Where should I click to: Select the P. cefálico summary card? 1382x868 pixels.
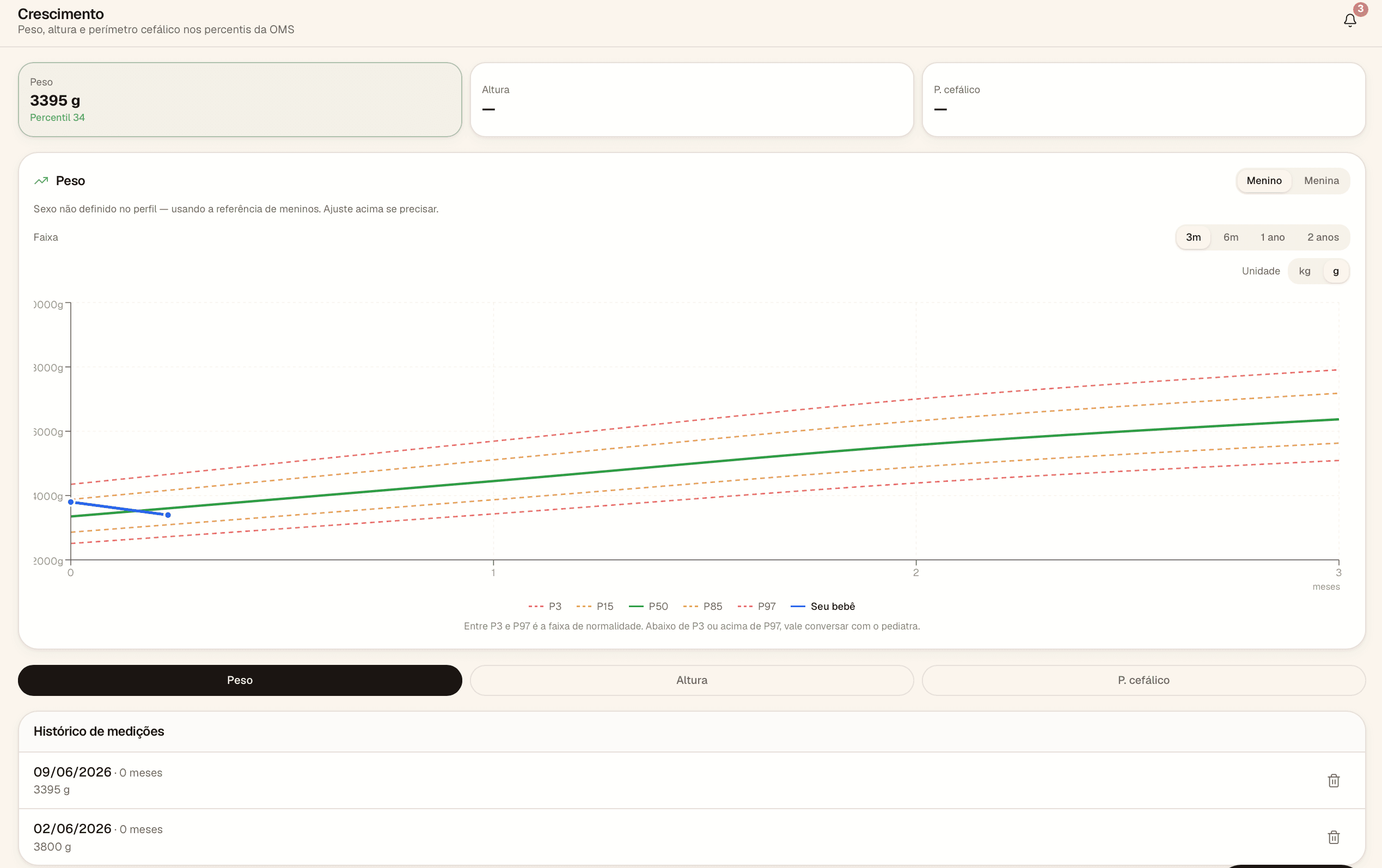coord(1143,100)
